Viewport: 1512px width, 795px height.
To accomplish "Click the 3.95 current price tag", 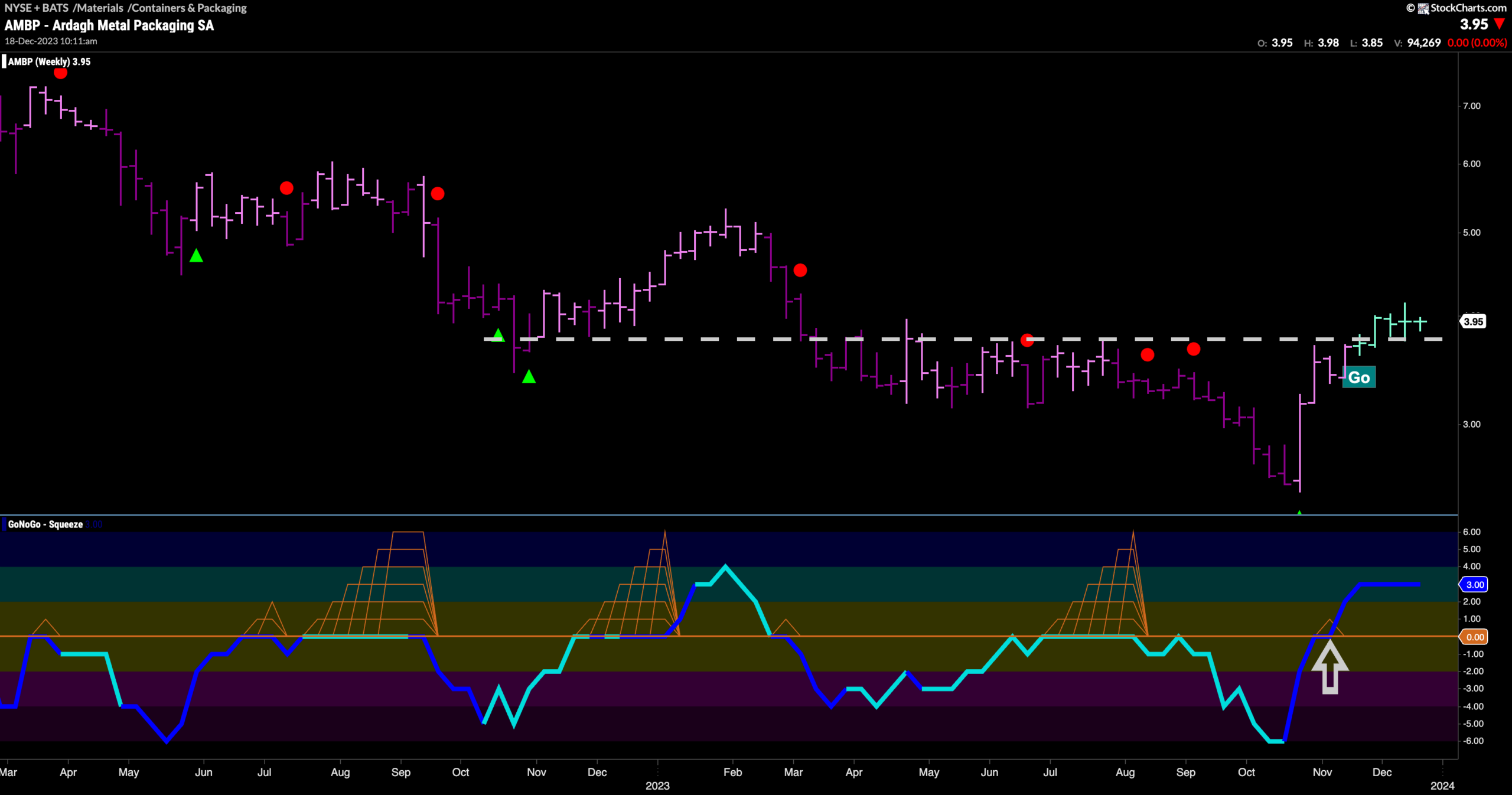I will 1474,322.
